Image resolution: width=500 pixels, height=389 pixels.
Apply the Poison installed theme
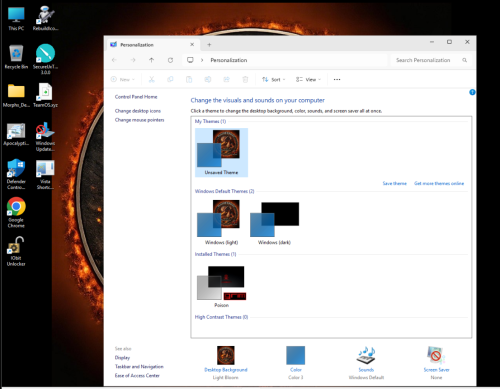(221, 286)
